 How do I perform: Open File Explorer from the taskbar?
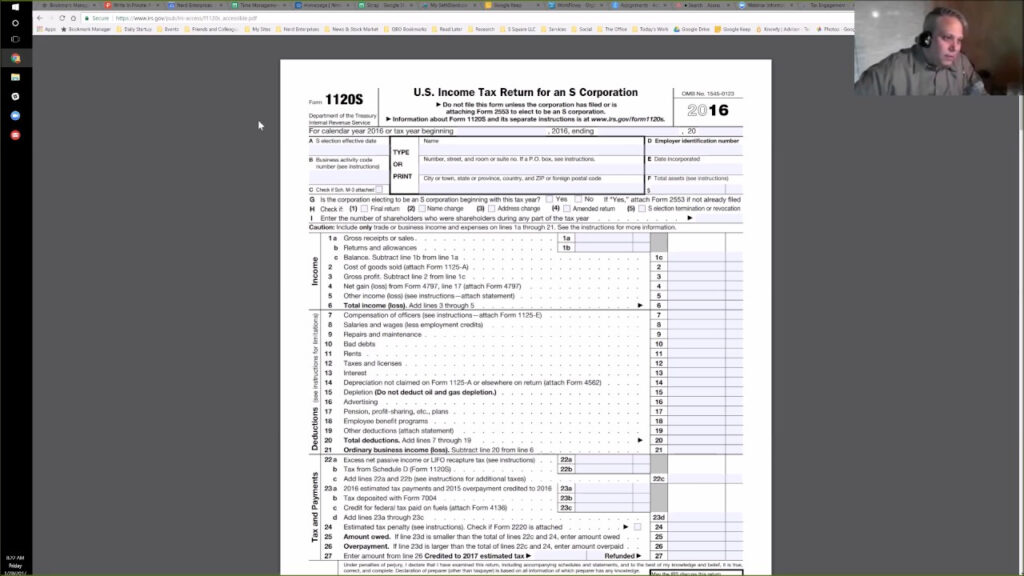(16, 77)
